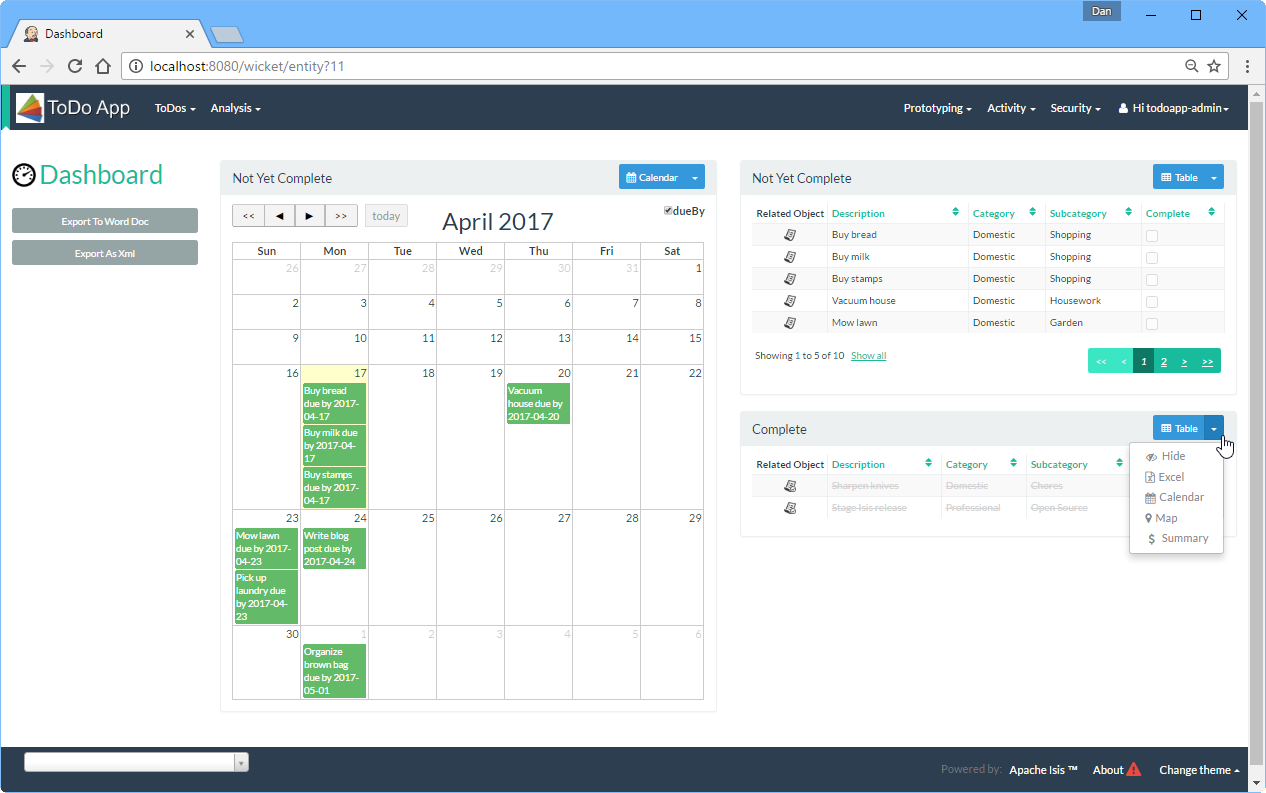Screen dimensions: 1266x793
Task: Bookmark the page with the star icon
Action: (1214, 66)
